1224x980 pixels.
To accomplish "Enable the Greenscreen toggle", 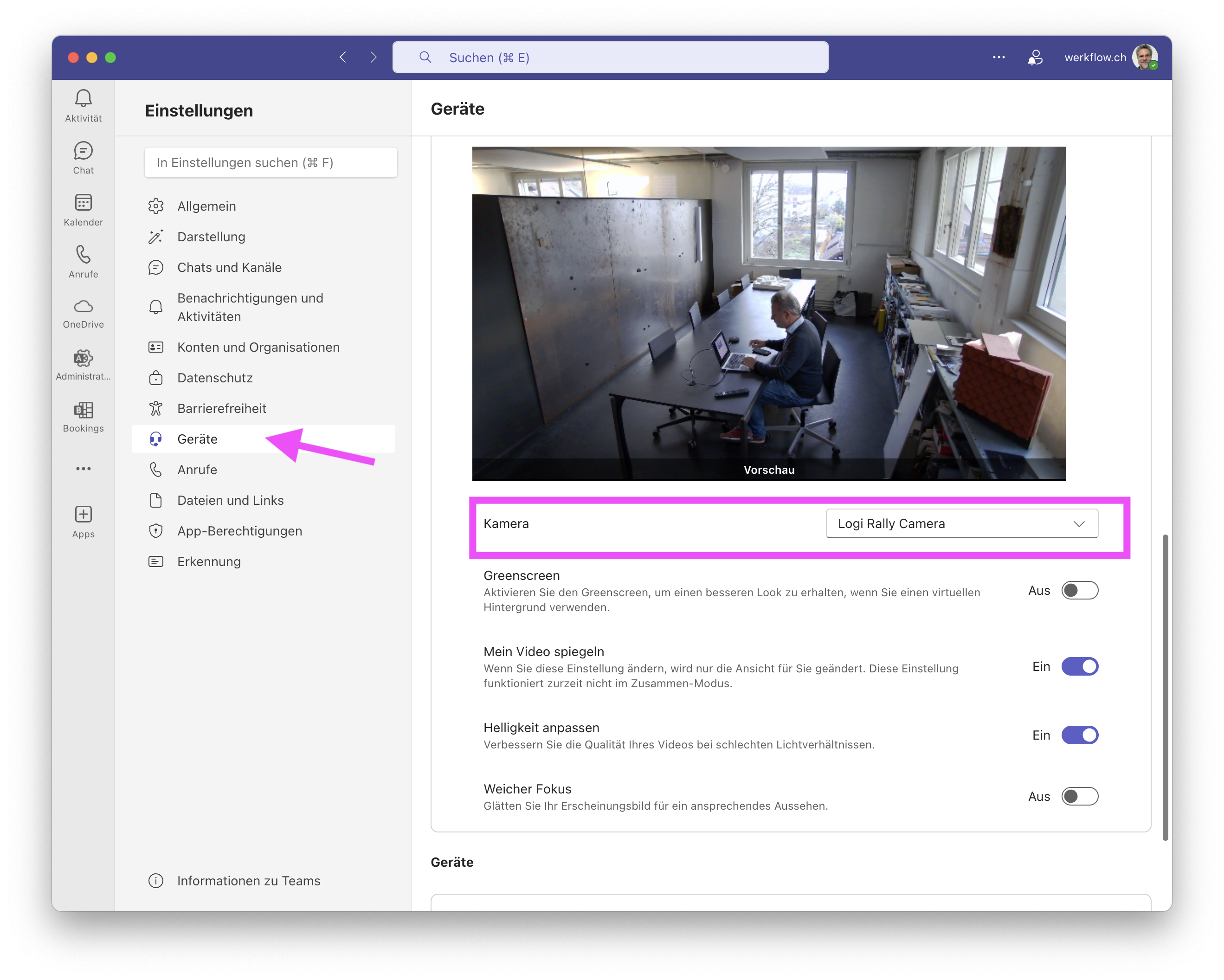I will pyautogui.click(x=1079, y=591).
